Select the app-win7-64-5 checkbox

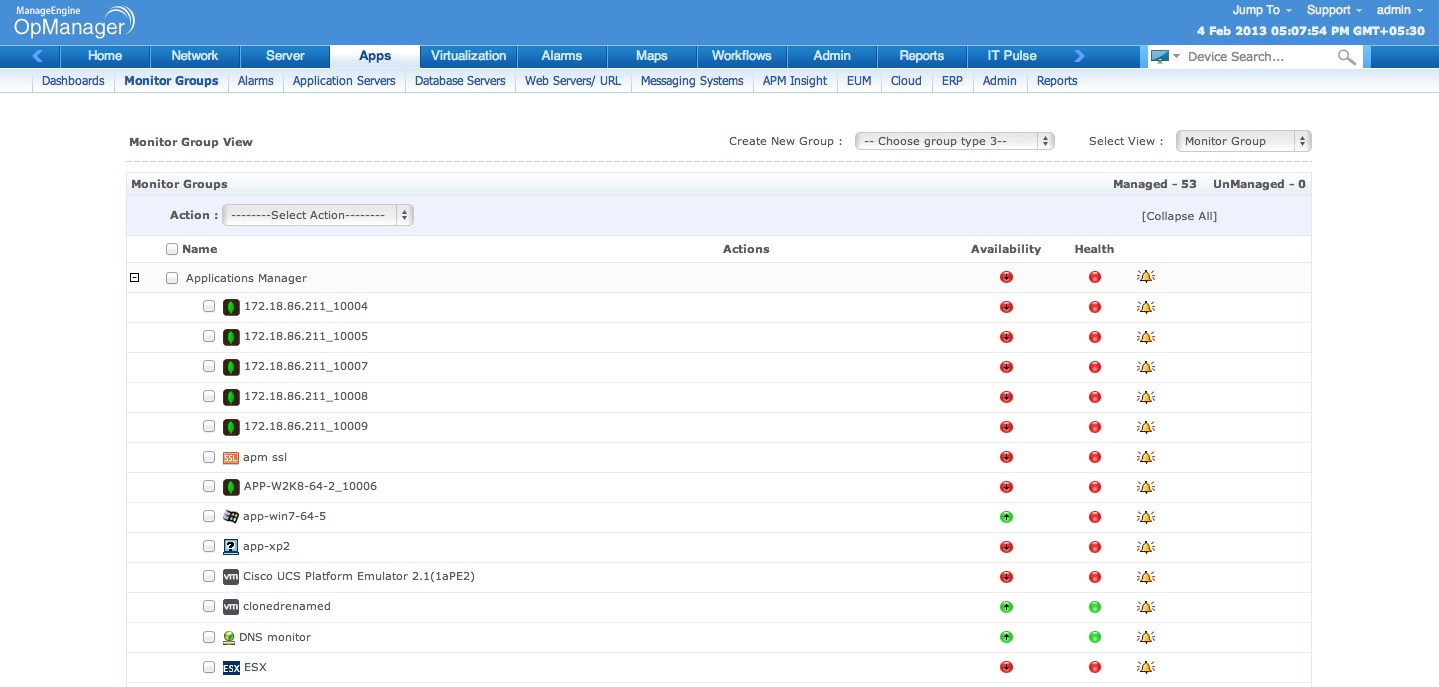click(x=209, y=516)
